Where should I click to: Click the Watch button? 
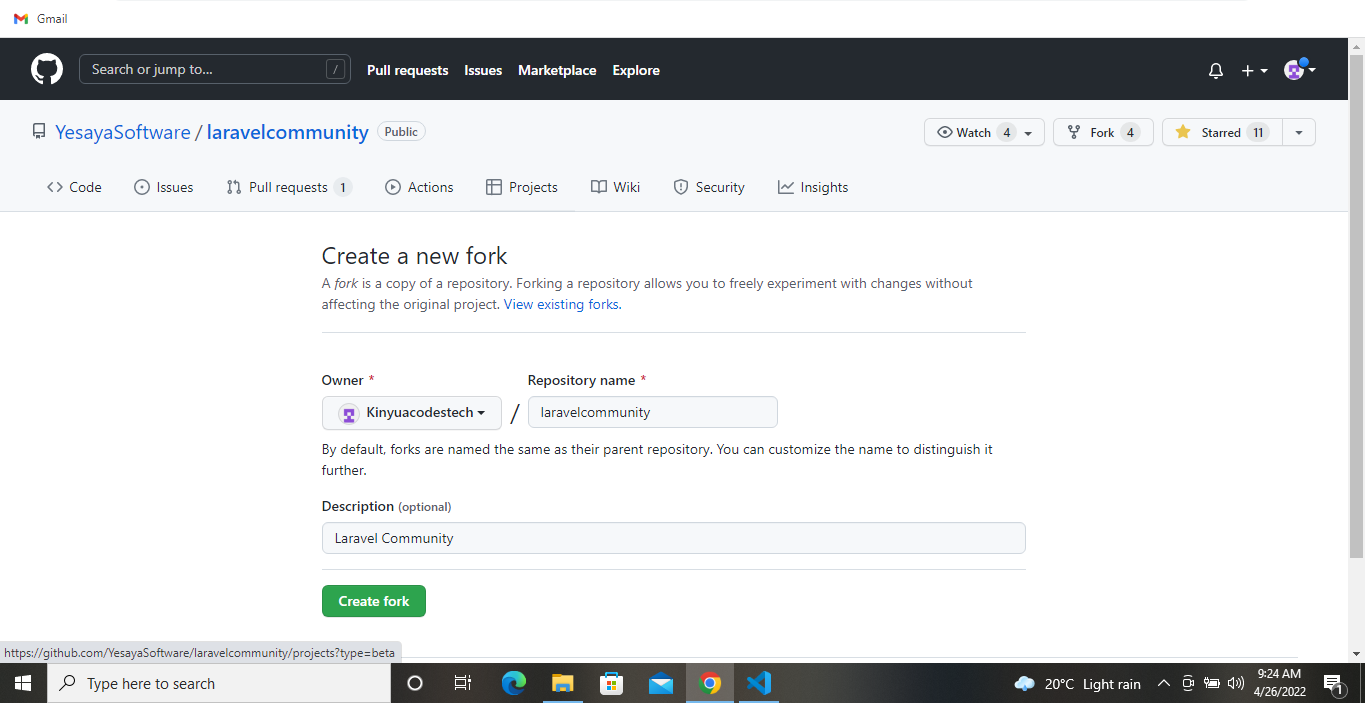[984, 132]
